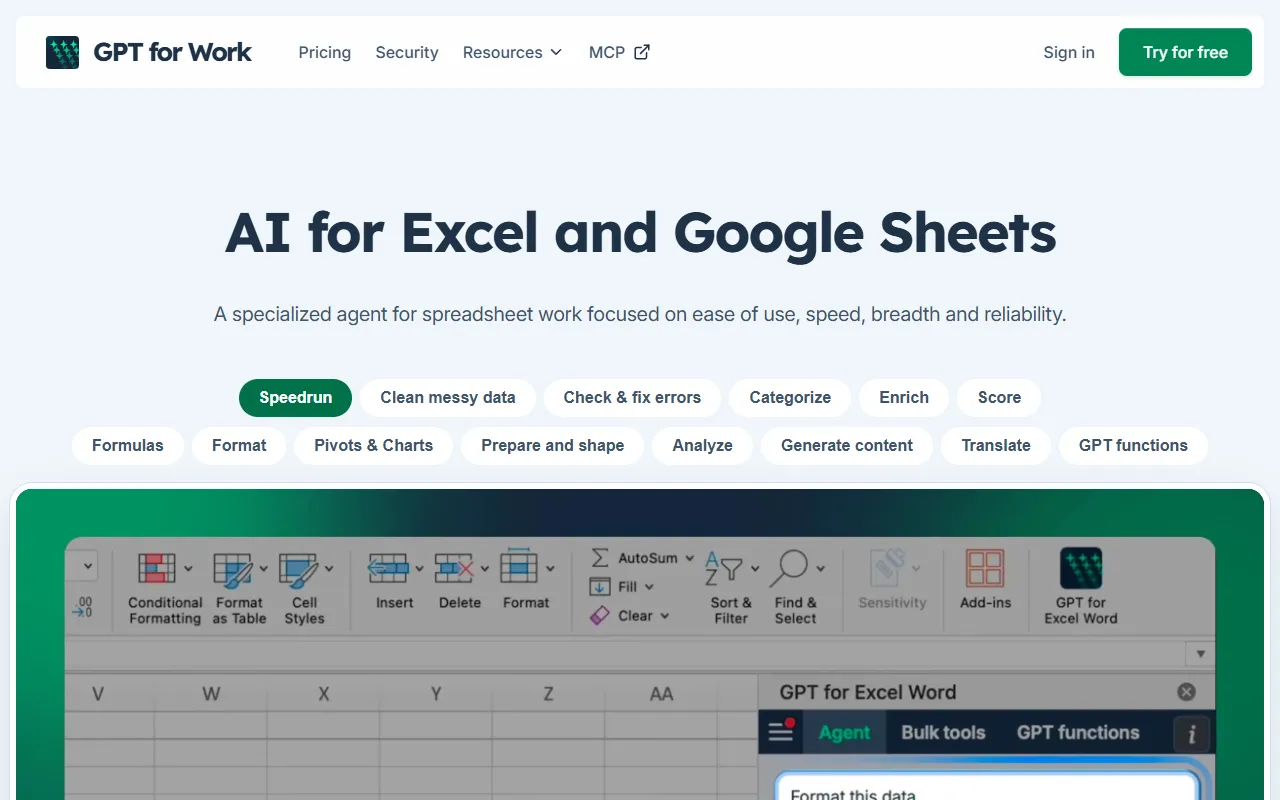Open the hamburger menu in the GPT panel
Image resolution: width=1280 pixels, height=800 pixels.
point(781,733)
